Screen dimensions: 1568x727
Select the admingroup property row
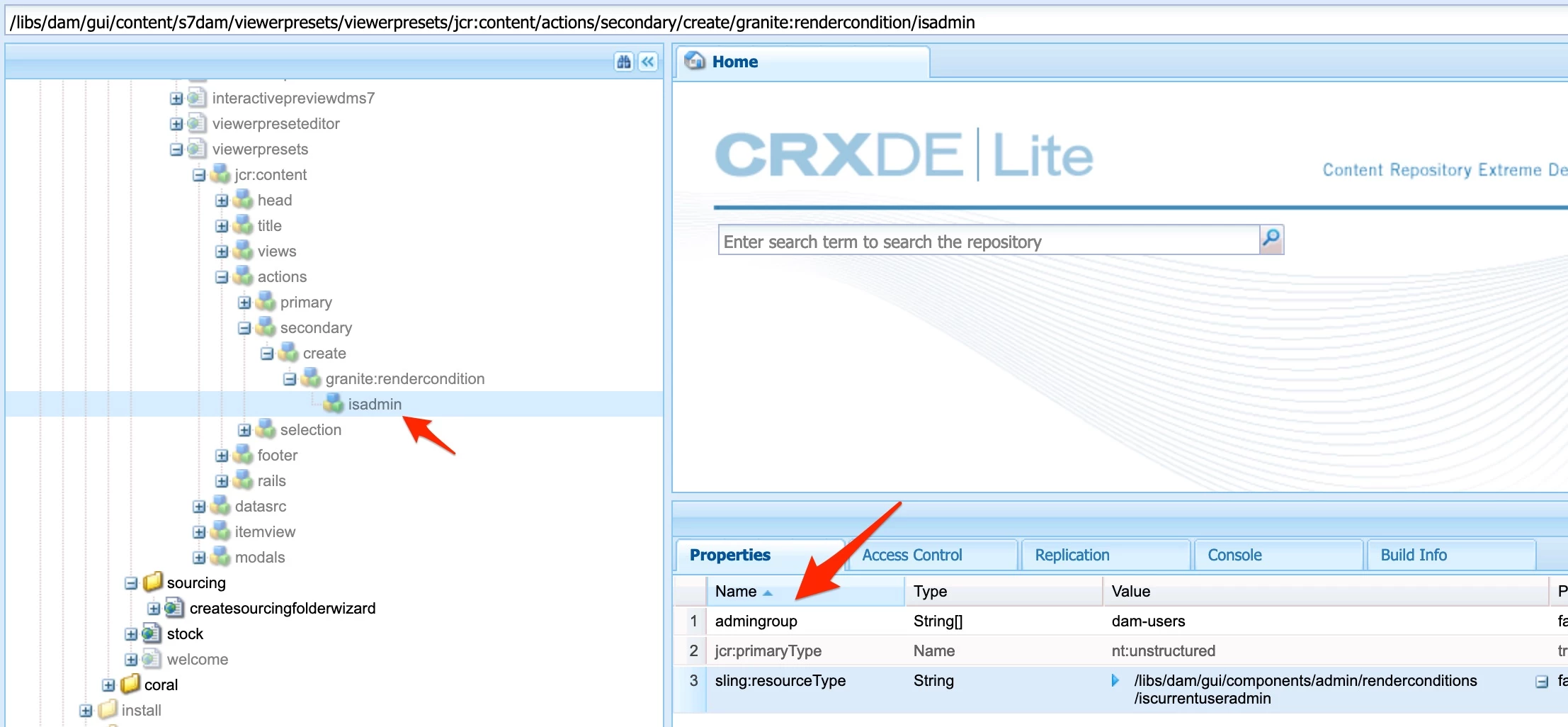click(x=1120, y=621)
